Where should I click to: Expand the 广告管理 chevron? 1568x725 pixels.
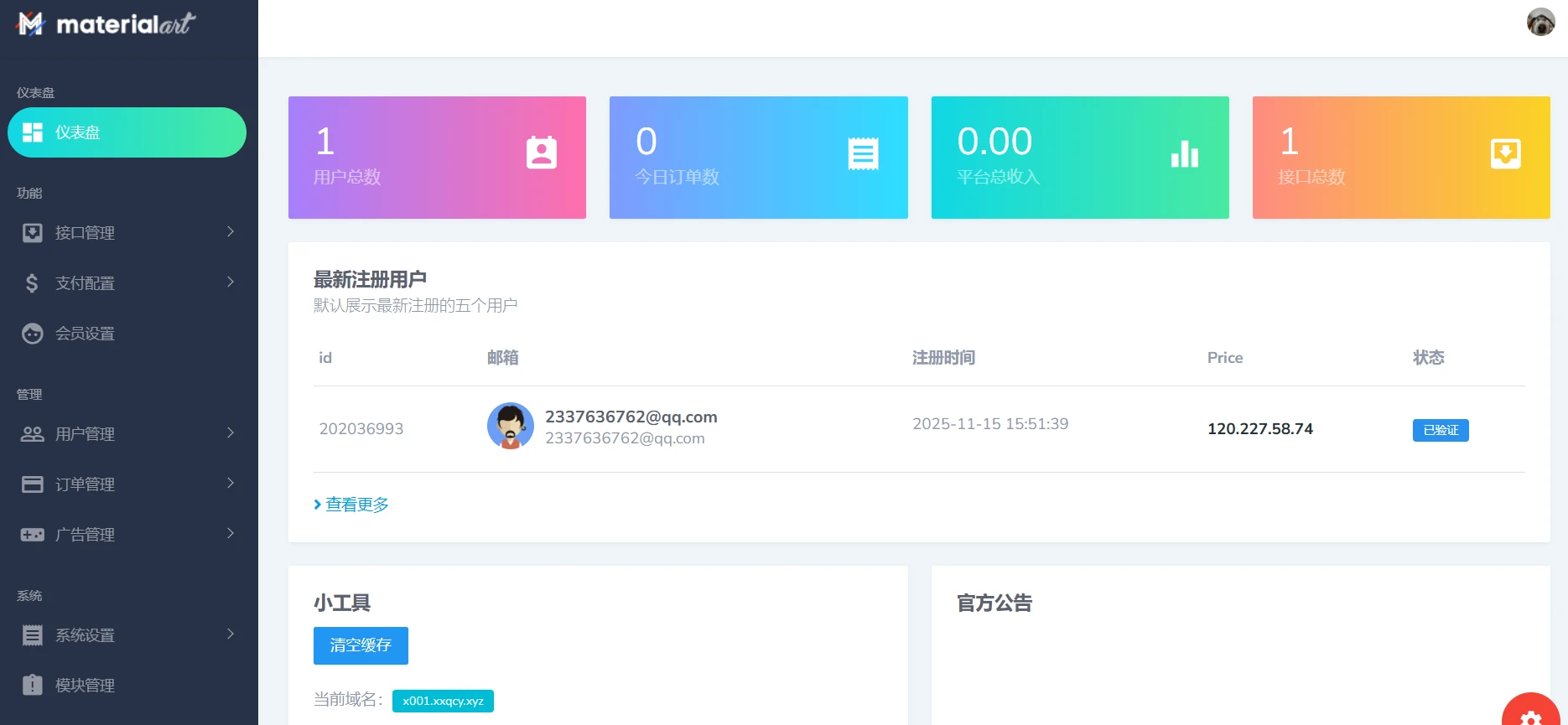click(x=231, y=533)
